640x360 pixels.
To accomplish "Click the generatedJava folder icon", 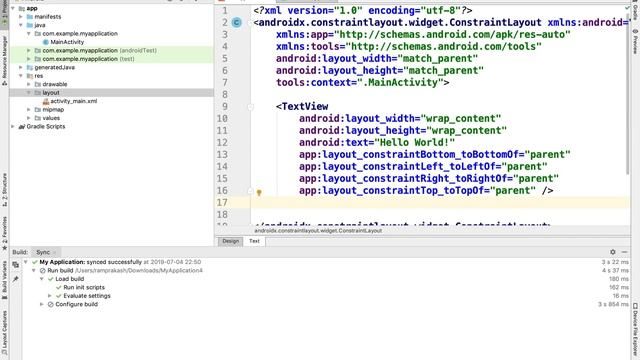I will (x=29, y=67).
